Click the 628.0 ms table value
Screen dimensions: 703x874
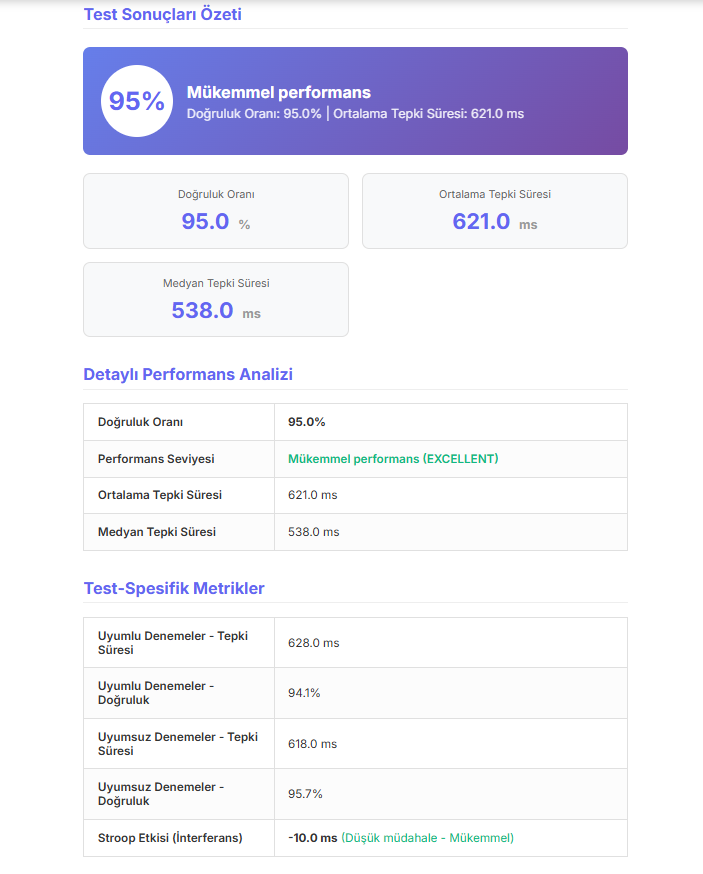pyautogui.click(x=313, y=643)
